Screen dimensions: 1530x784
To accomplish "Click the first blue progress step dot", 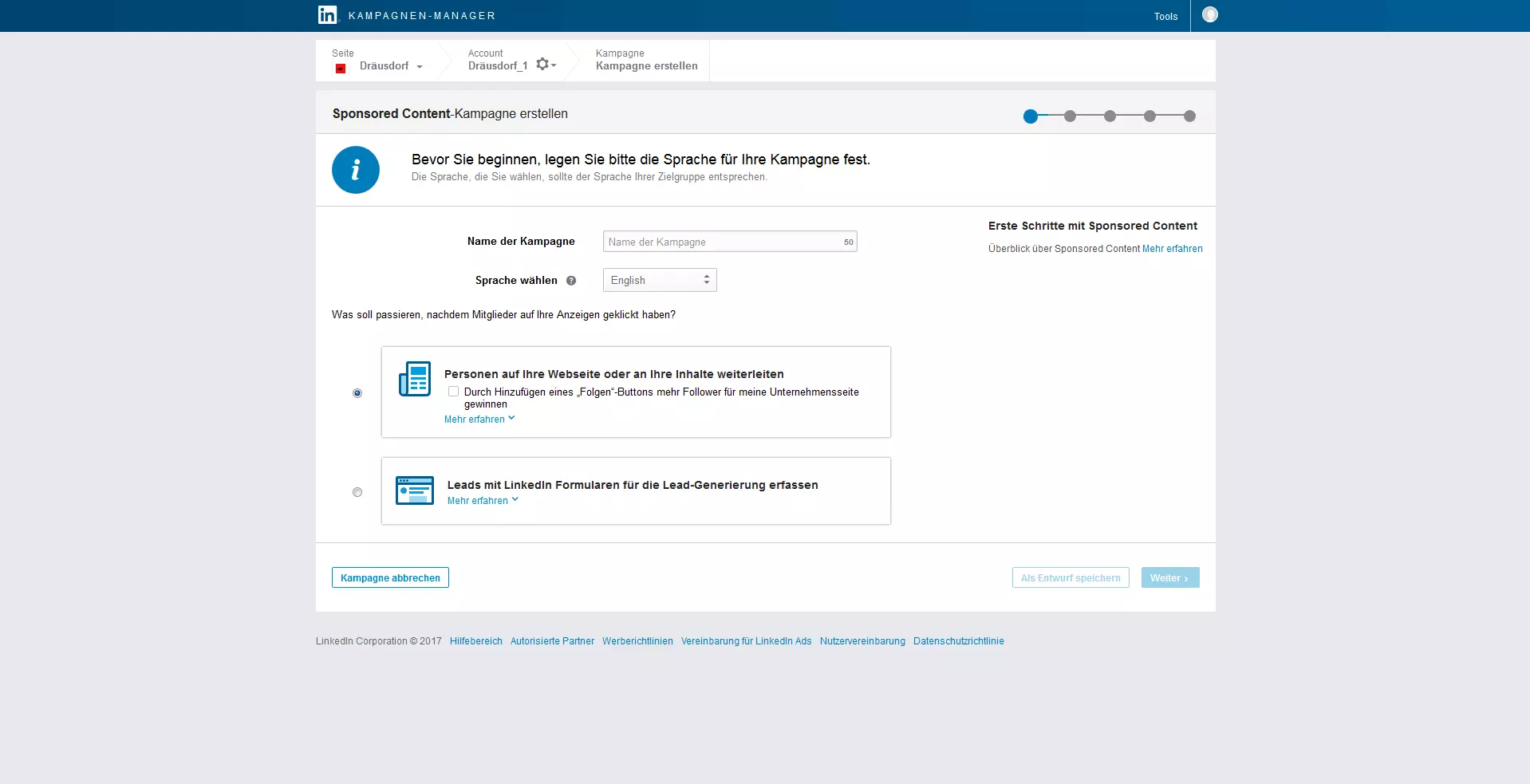I will pos(1031,116).
